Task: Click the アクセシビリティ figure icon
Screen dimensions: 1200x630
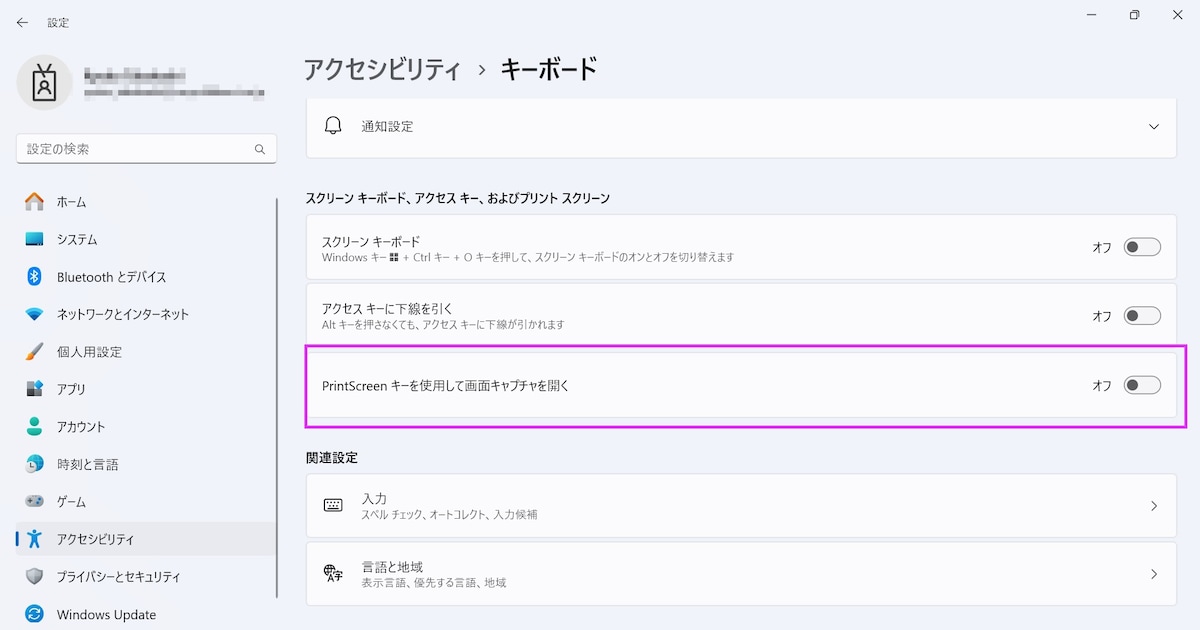Action: [35, 539]
